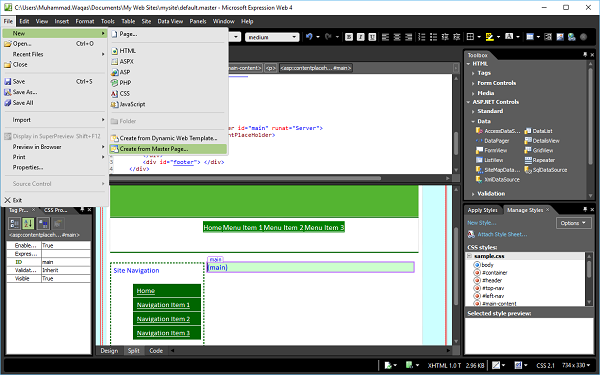Click the Underline formatting icon
600x375 pixels.
click(372, 37)
